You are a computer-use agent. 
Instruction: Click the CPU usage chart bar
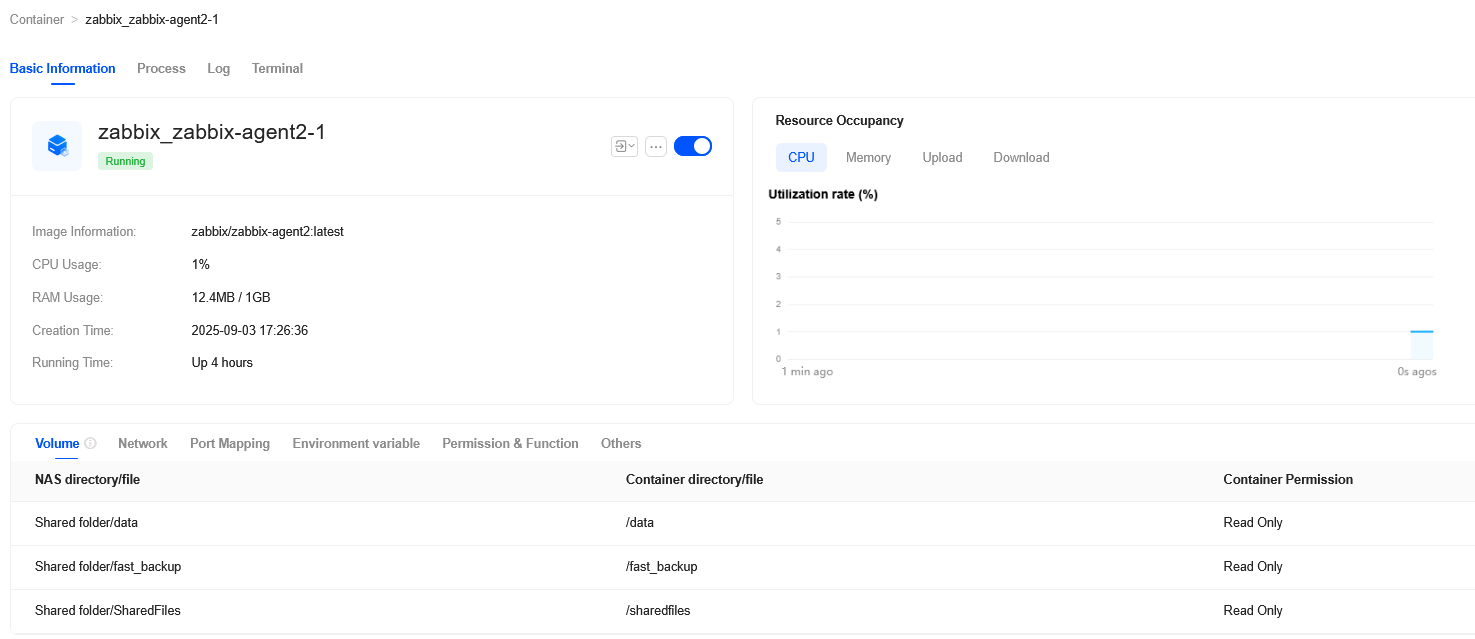pyautogui.click(x=1422, y=344)
